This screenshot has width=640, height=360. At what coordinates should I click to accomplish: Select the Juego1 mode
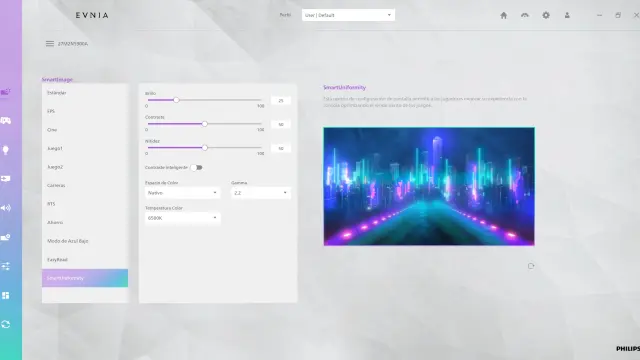(x=85, y=148)
